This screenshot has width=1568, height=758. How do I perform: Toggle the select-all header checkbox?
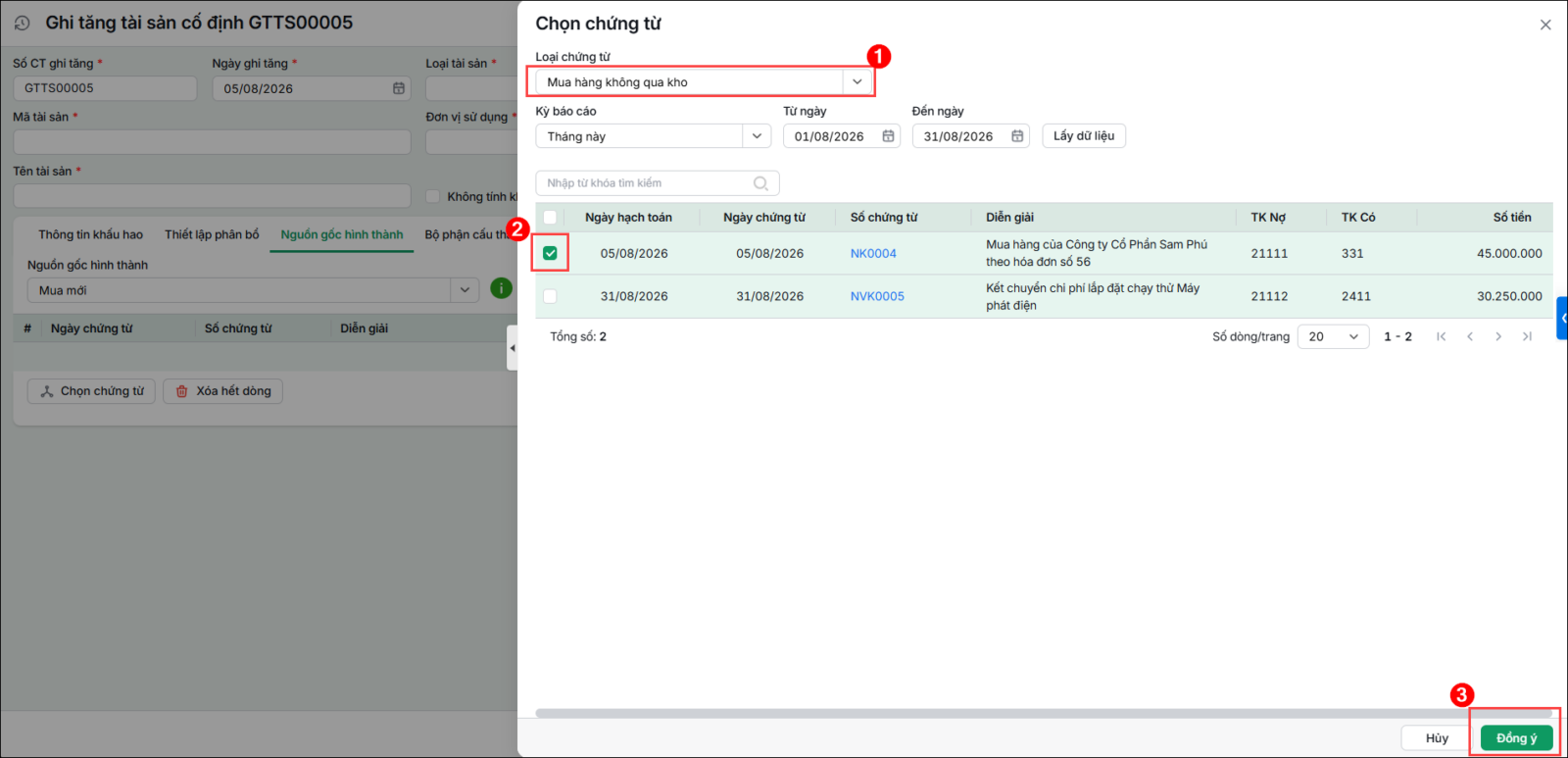point(550,217)
